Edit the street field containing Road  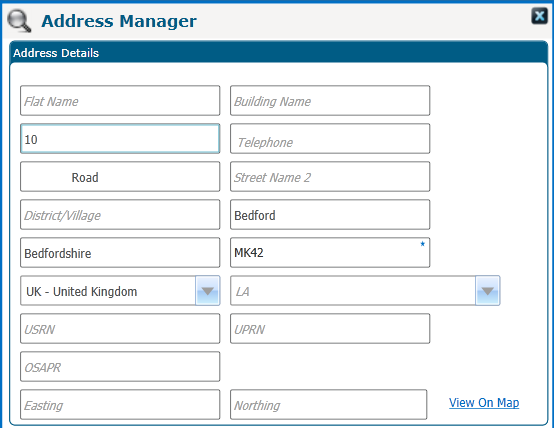pyautogui.click(x=120, y=177)
